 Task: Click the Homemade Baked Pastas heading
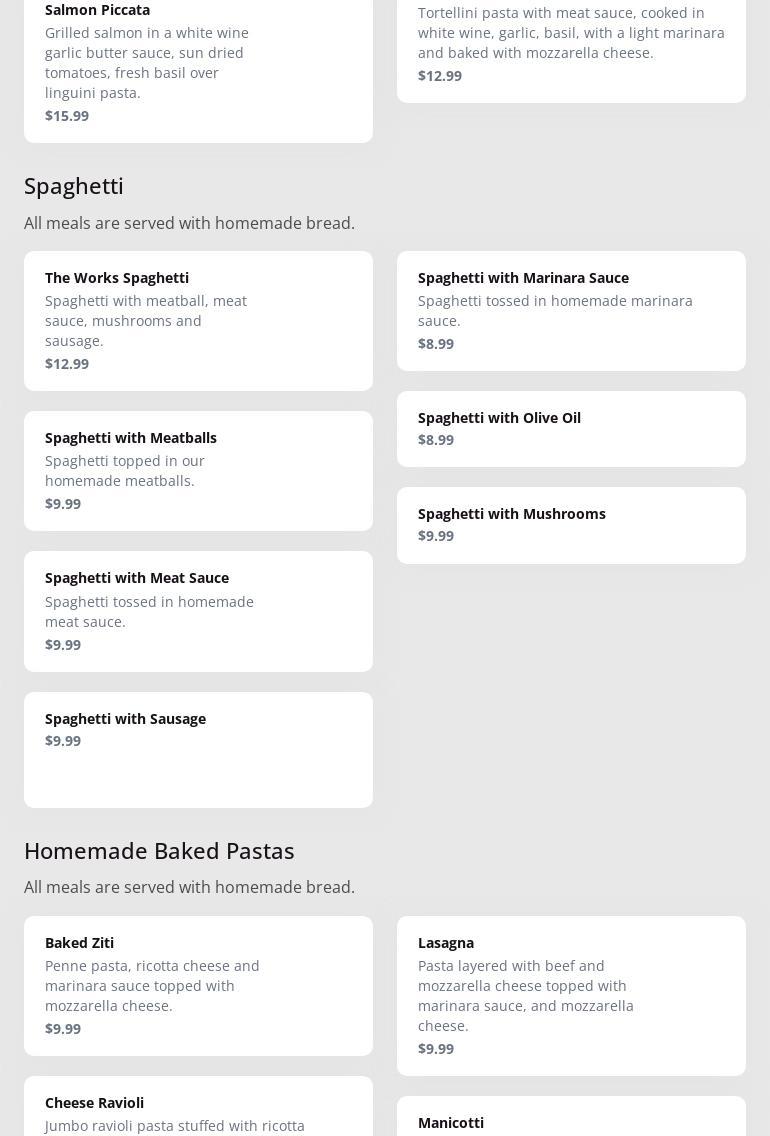coord(159,851)
